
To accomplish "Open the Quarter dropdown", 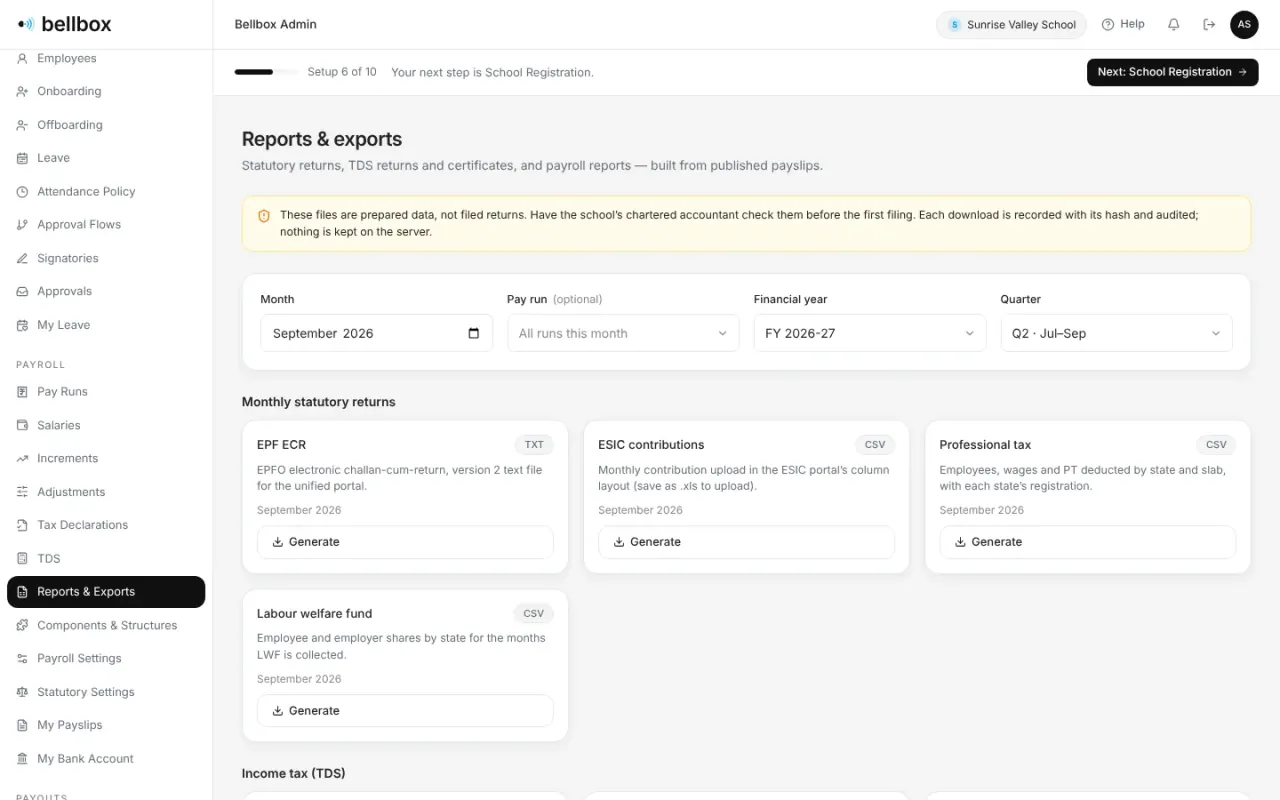I will [1116, 333].
